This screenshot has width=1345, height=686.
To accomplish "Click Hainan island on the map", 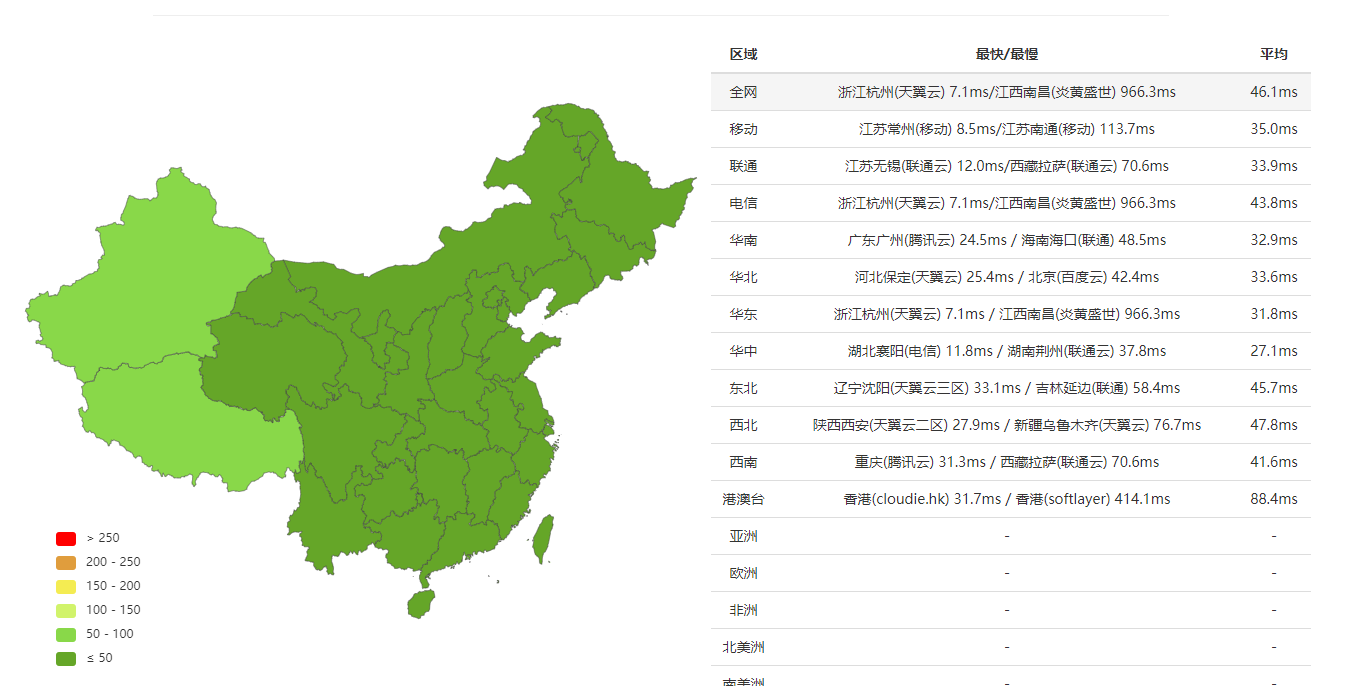I will tap(421, 603).
